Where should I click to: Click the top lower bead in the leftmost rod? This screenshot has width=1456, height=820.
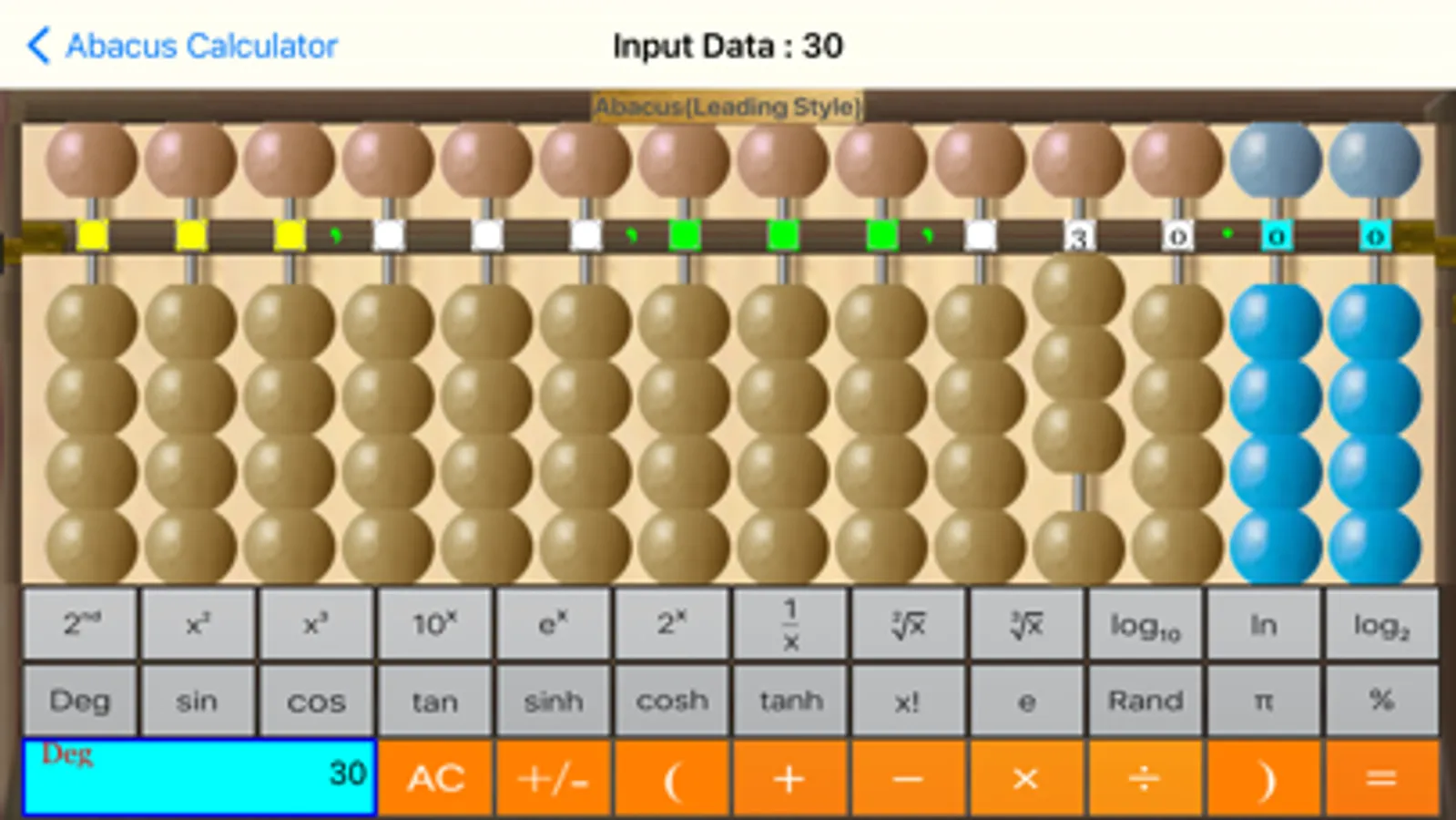point(92,321)
